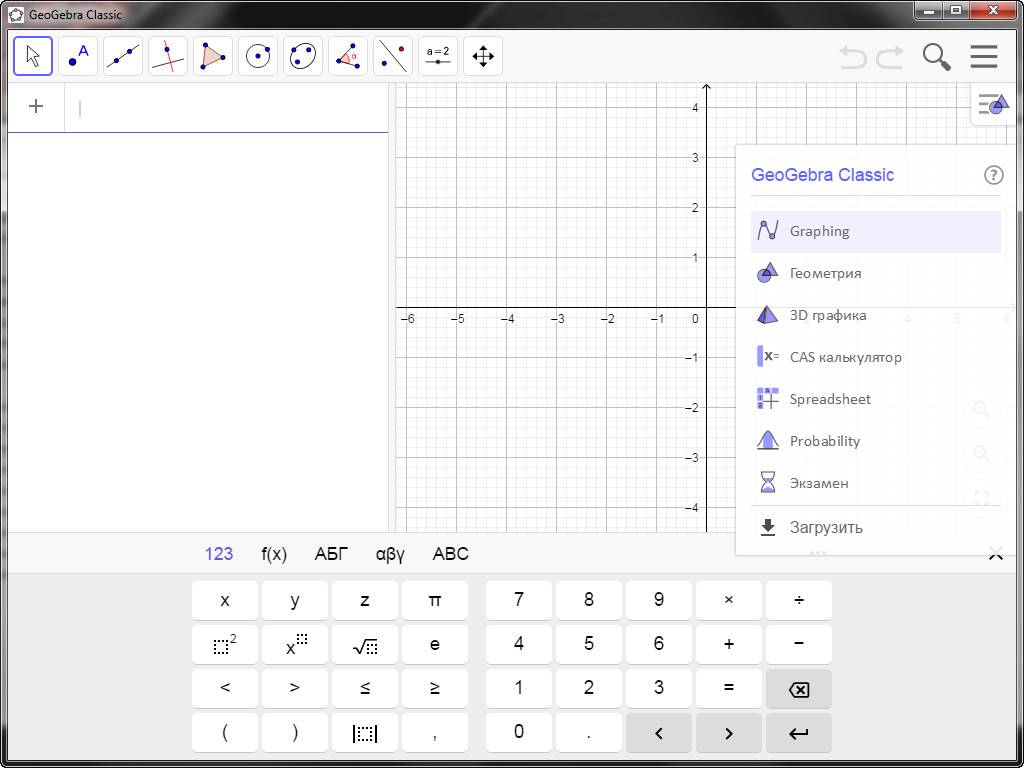Close the virtual keyboard

point(995,556)
